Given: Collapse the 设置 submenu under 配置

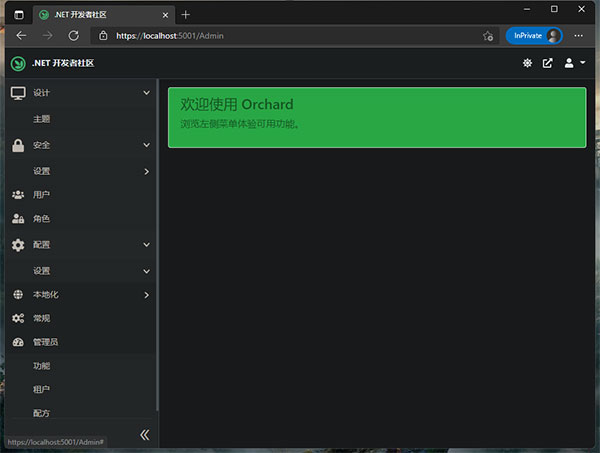Looking at the screenshot, I should point(146,272).
